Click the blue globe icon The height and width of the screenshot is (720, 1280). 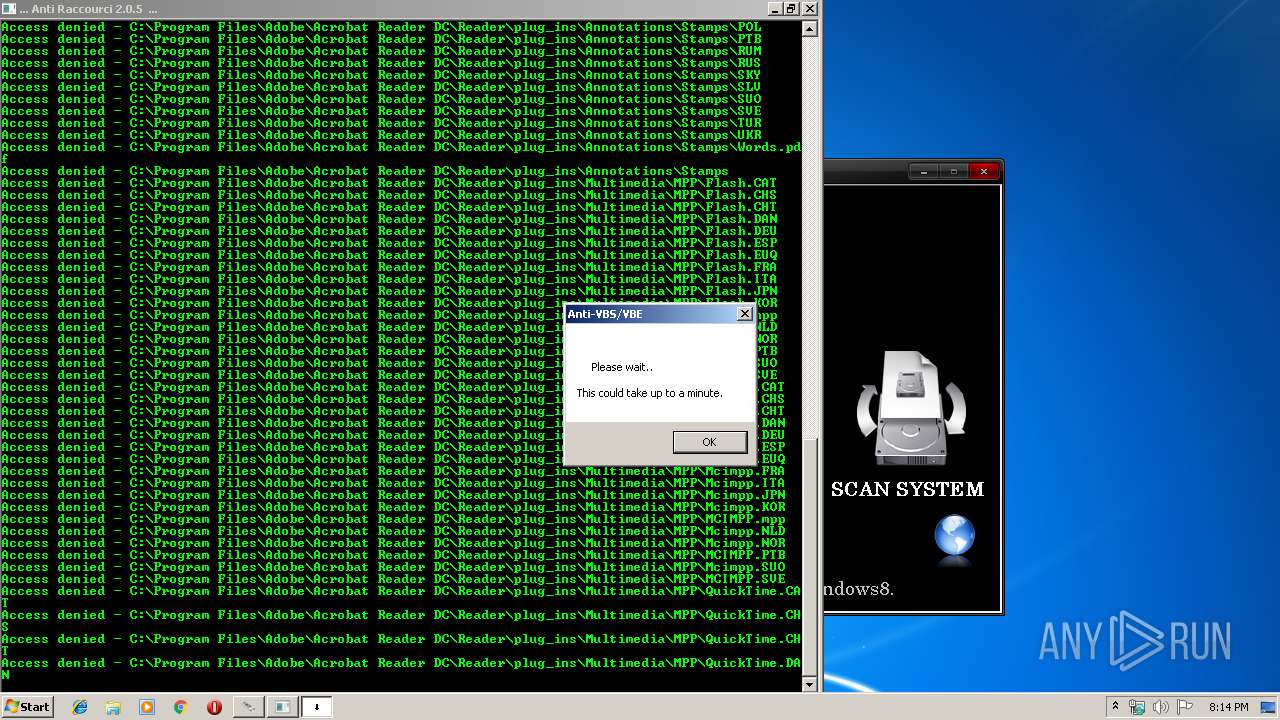pos(954,537)
